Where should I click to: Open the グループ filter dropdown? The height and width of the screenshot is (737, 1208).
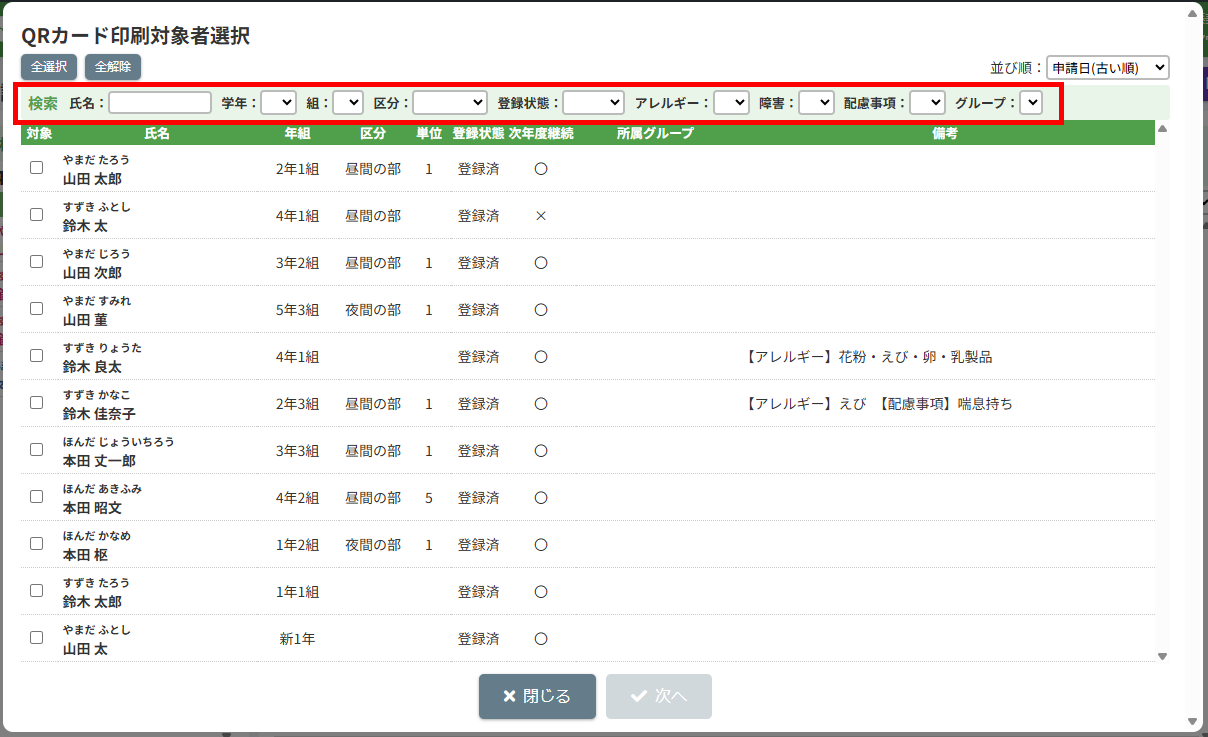tap(1031, 102)
